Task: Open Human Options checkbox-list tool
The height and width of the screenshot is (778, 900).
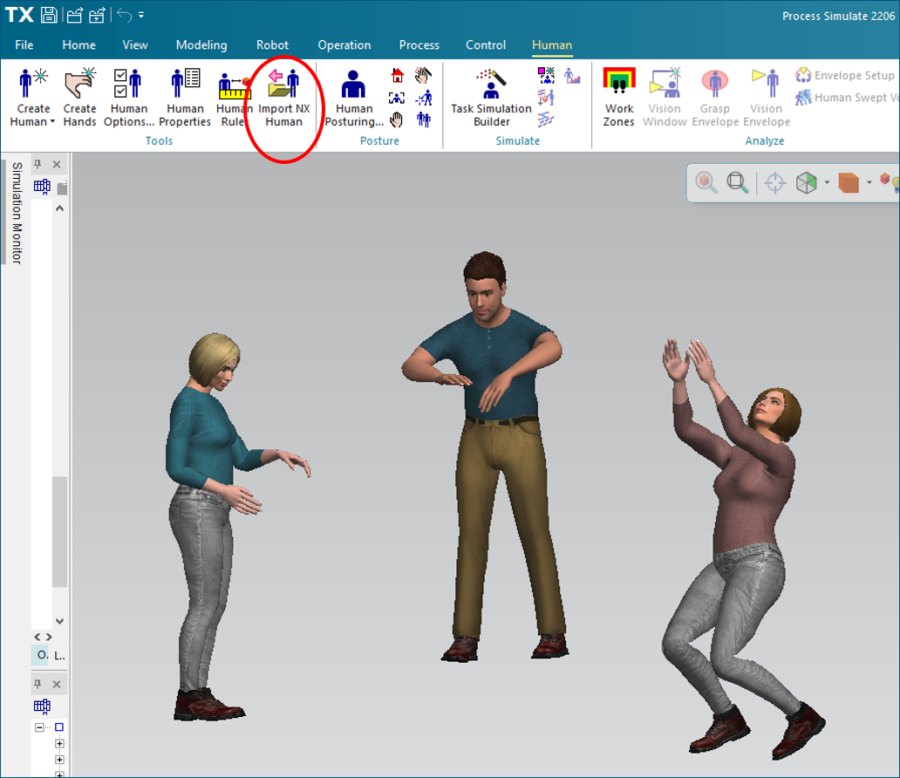Action: click(128, 98)
